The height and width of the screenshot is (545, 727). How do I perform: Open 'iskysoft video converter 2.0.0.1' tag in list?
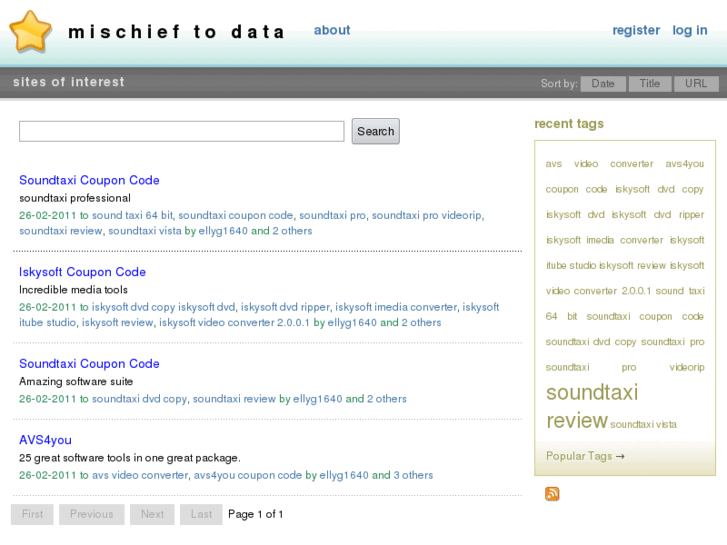tap(234, 322)
